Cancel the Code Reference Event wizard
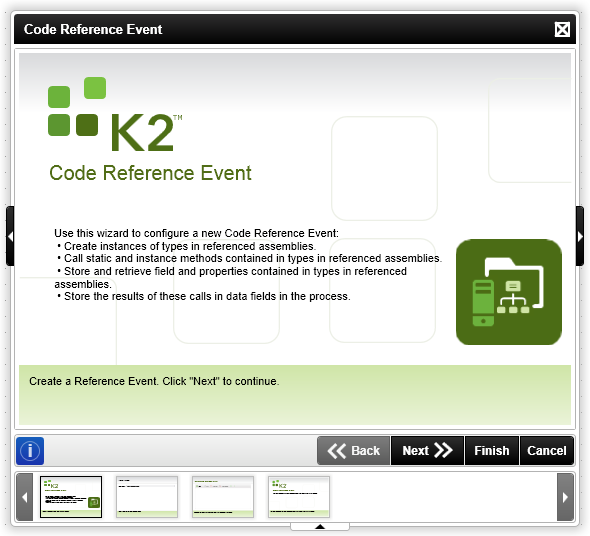The height and width of the screenshot is (536, 590). click(546, 451)
